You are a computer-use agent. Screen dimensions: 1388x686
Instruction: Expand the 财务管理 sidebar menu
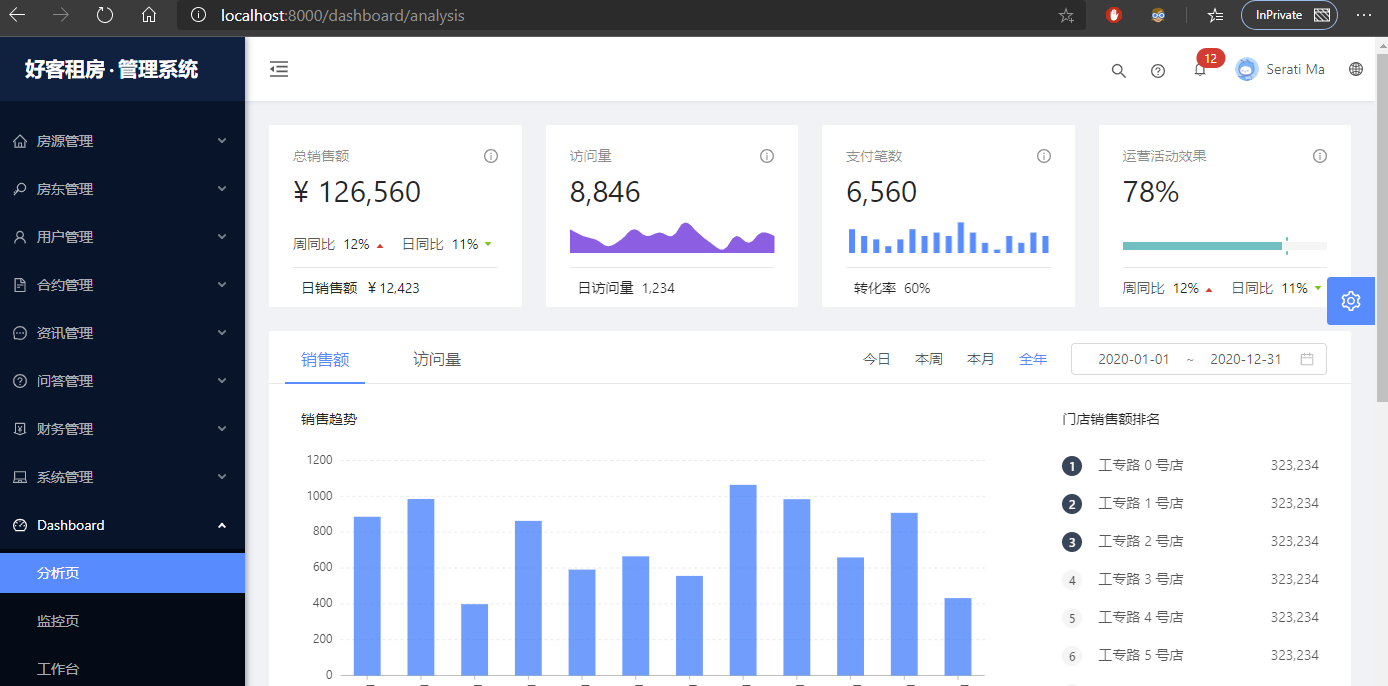122,429
